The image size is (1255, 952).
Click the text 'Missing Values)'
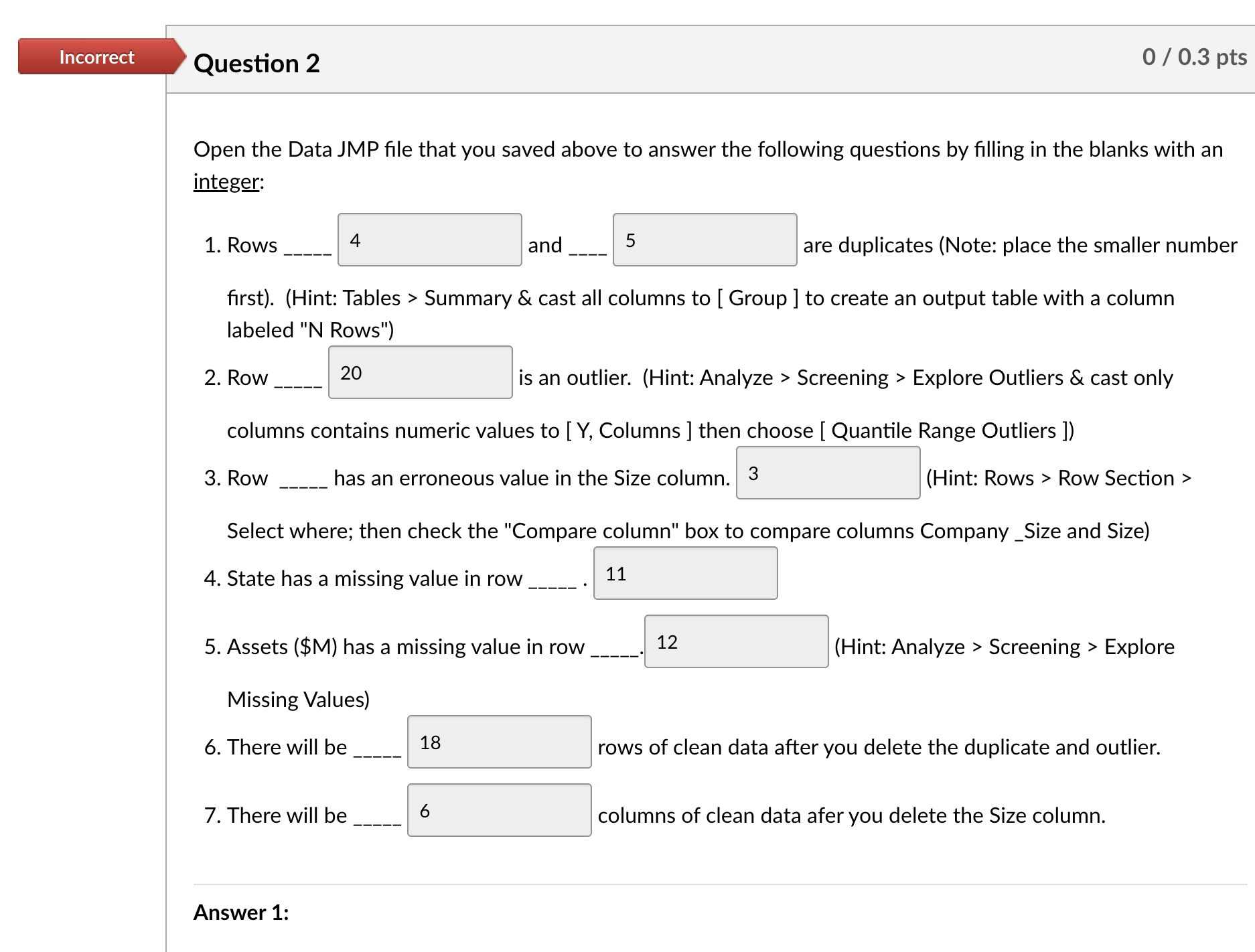pyautogui.click(x=298, y=700)
